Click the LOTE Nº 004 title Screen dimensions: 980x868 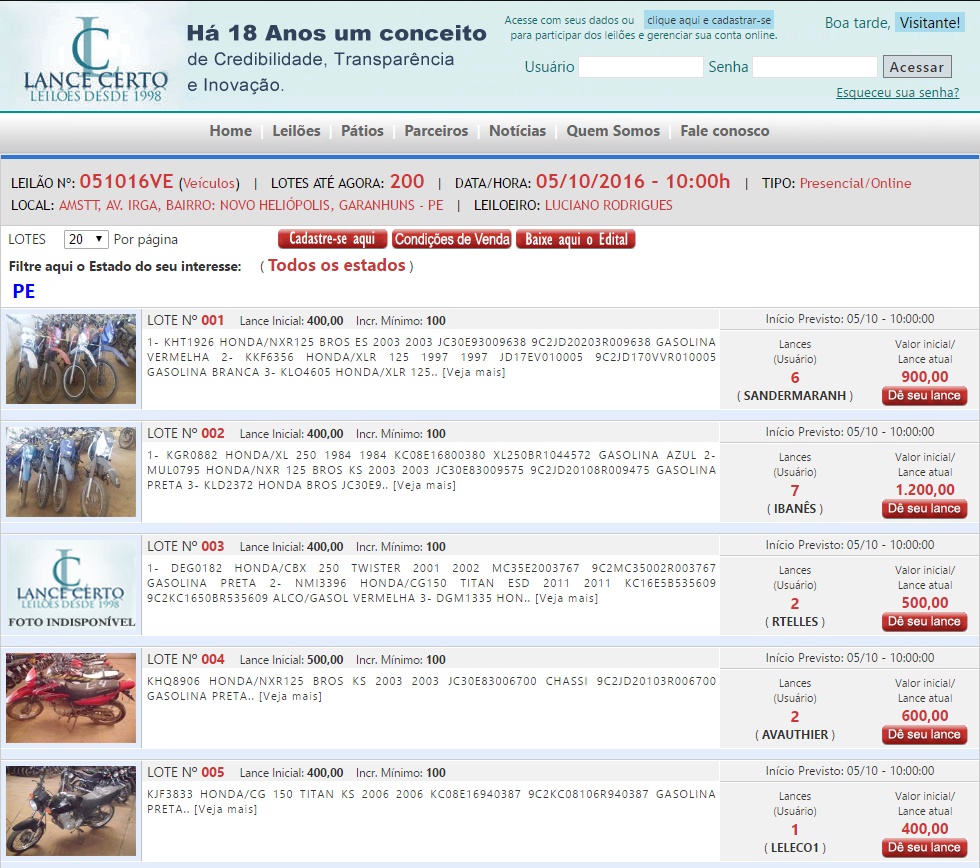[186, 660]
